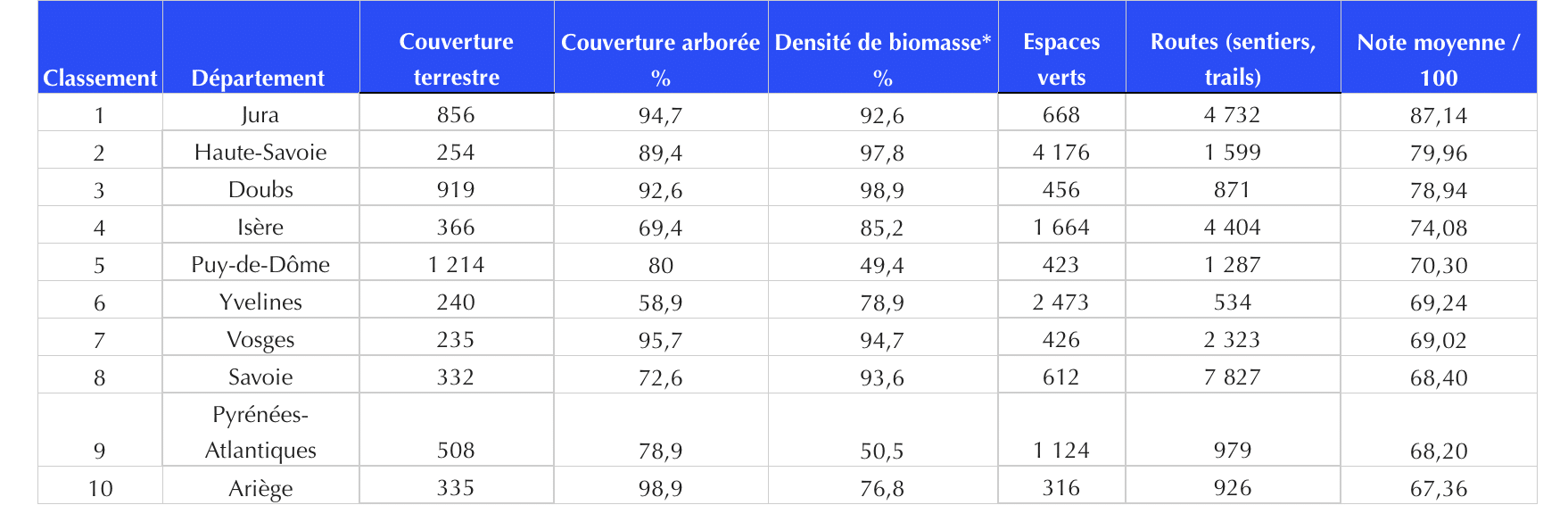Select the Haute-Savoie cell

[260, 152]
